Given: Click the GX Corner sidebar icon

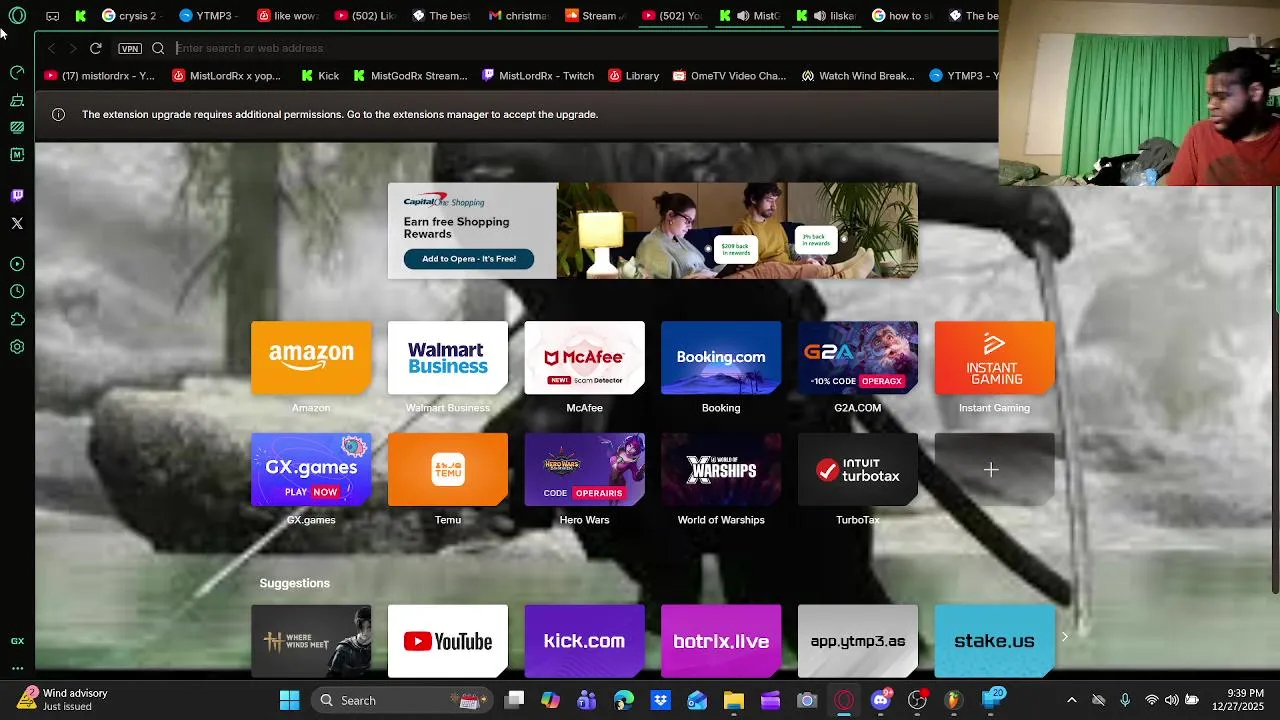Looking at the screenshot, I should (x=17, y=641).
